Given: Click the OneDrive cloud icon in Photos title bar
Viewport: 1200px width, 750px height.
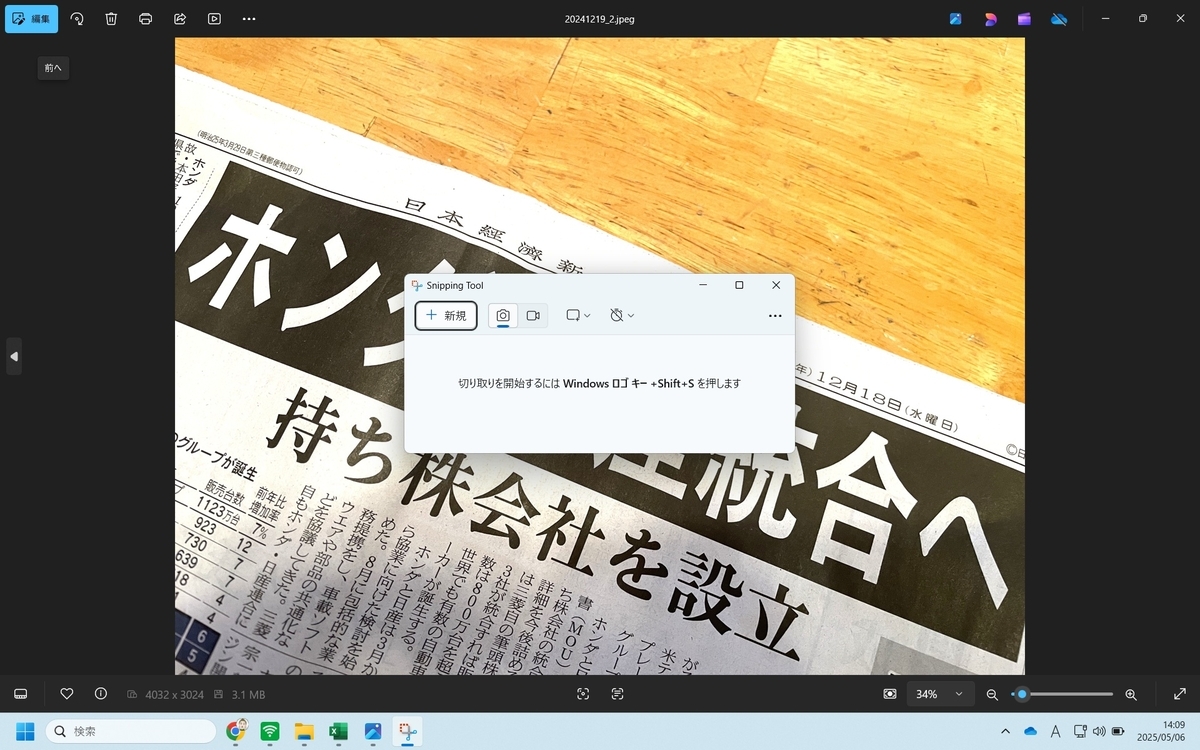Looking at the screenshot, I should [x=1059, y=19].
